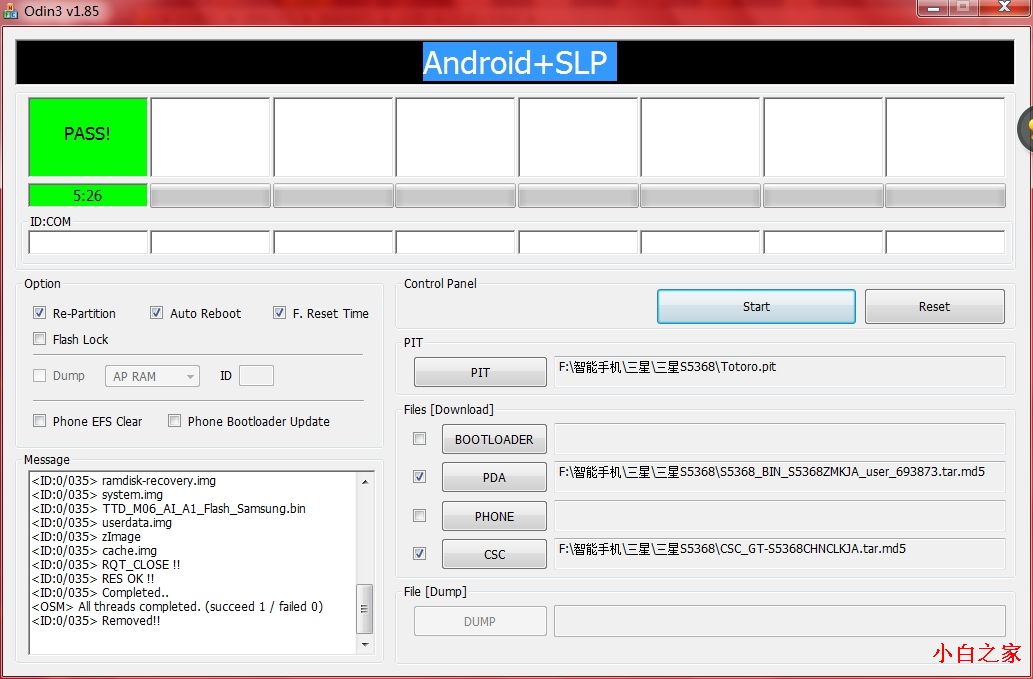Click the 'Removed!!' log line

pyautogui.click(x=96, y=620)
